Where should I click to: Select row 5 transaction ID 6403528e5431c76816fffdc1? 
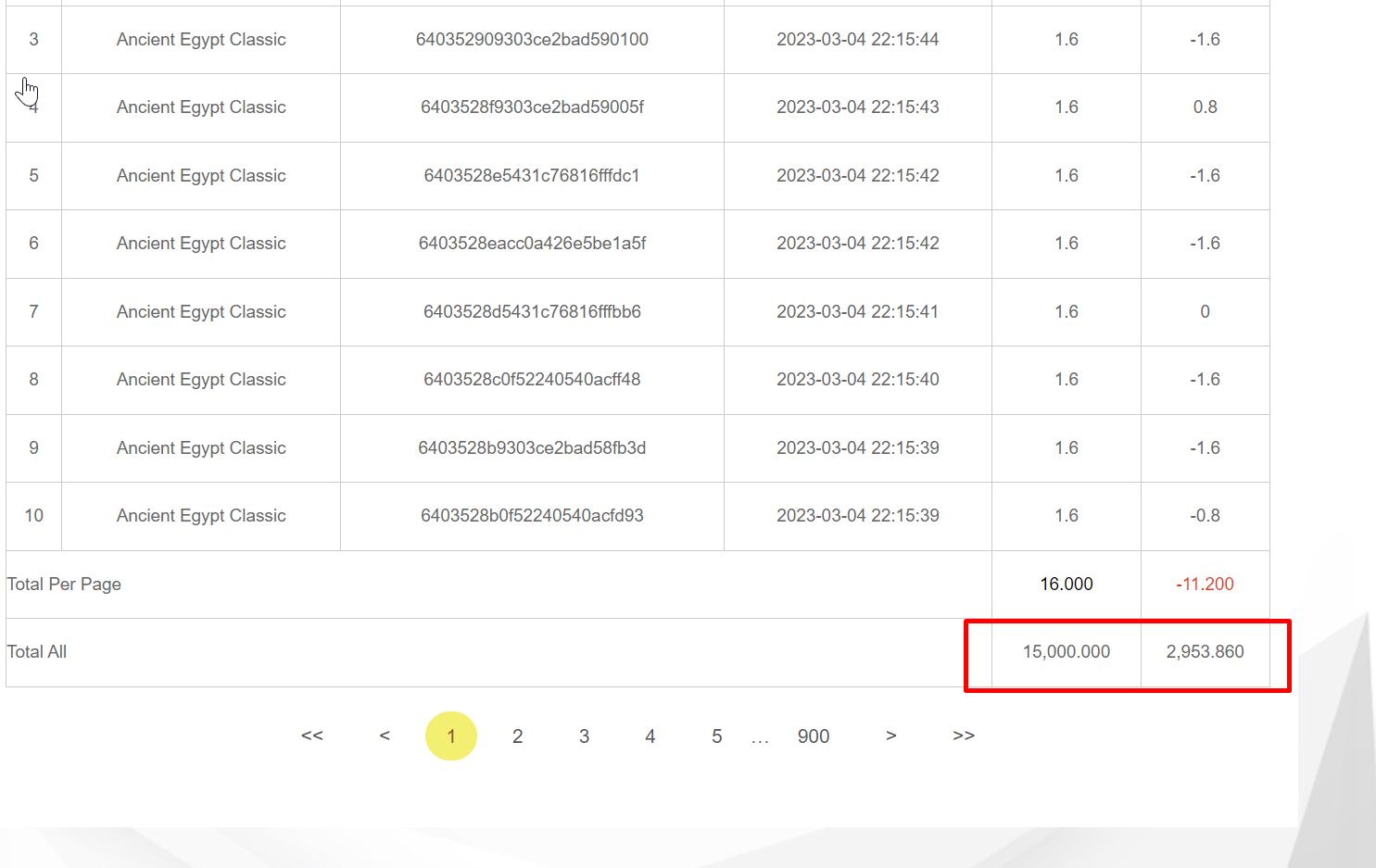click(532, 176)
